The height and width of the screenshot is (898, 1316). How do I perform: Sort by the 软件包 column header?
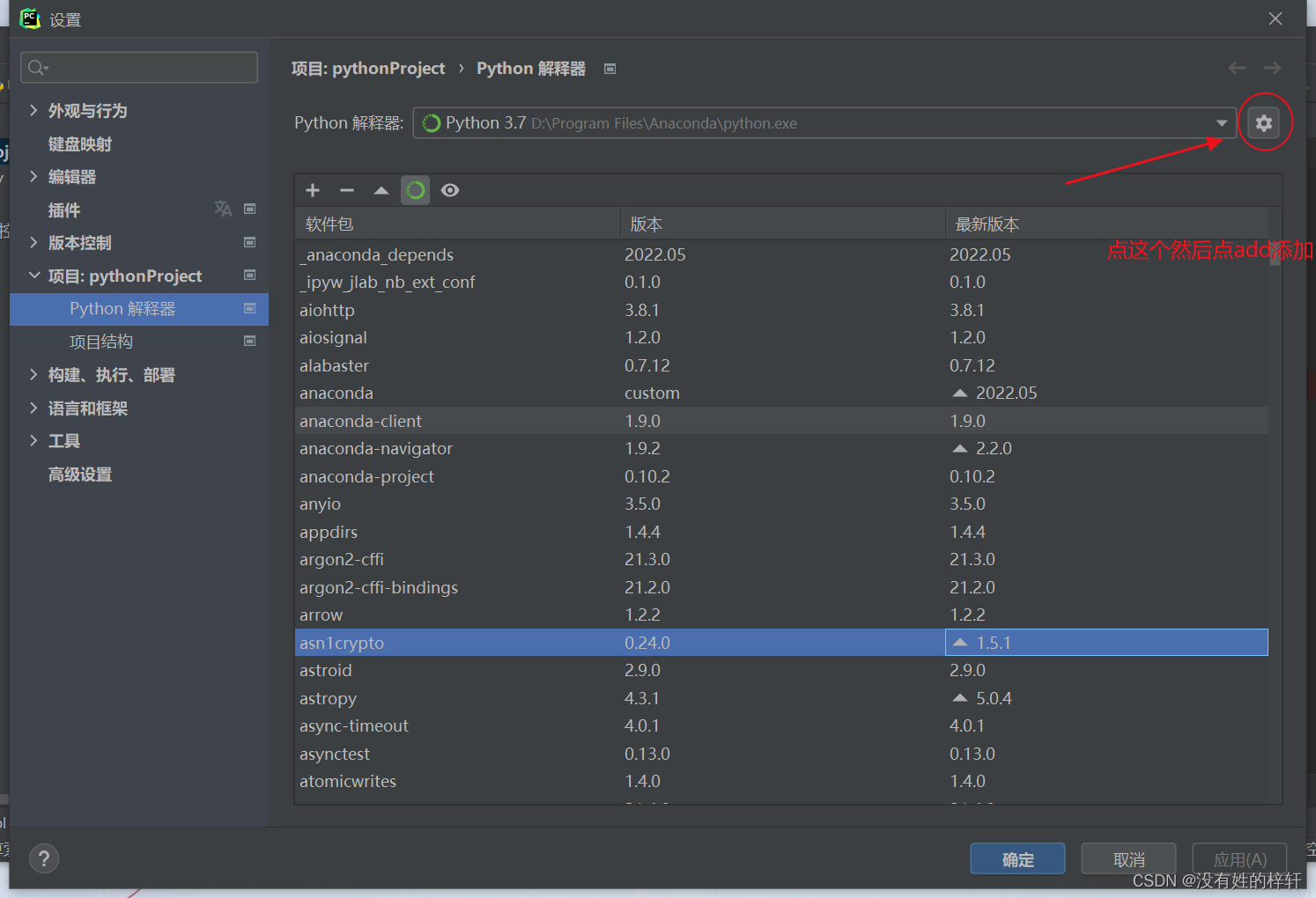pyautogui.click(x=458, y=224)
